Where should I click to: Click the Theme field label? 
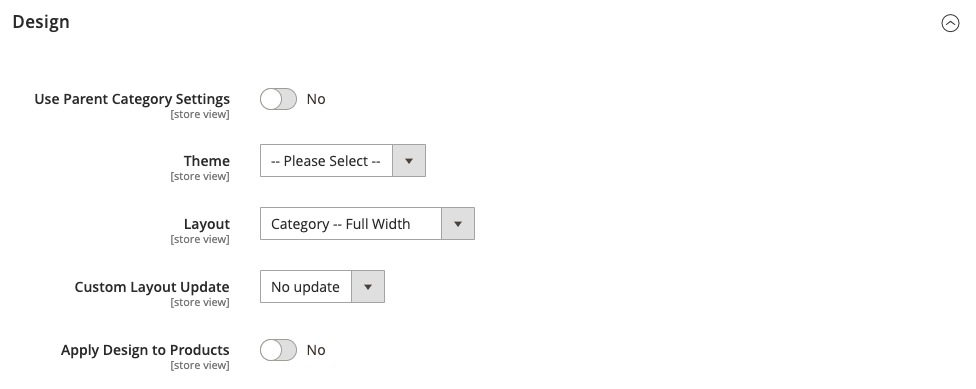coord(207,161)
